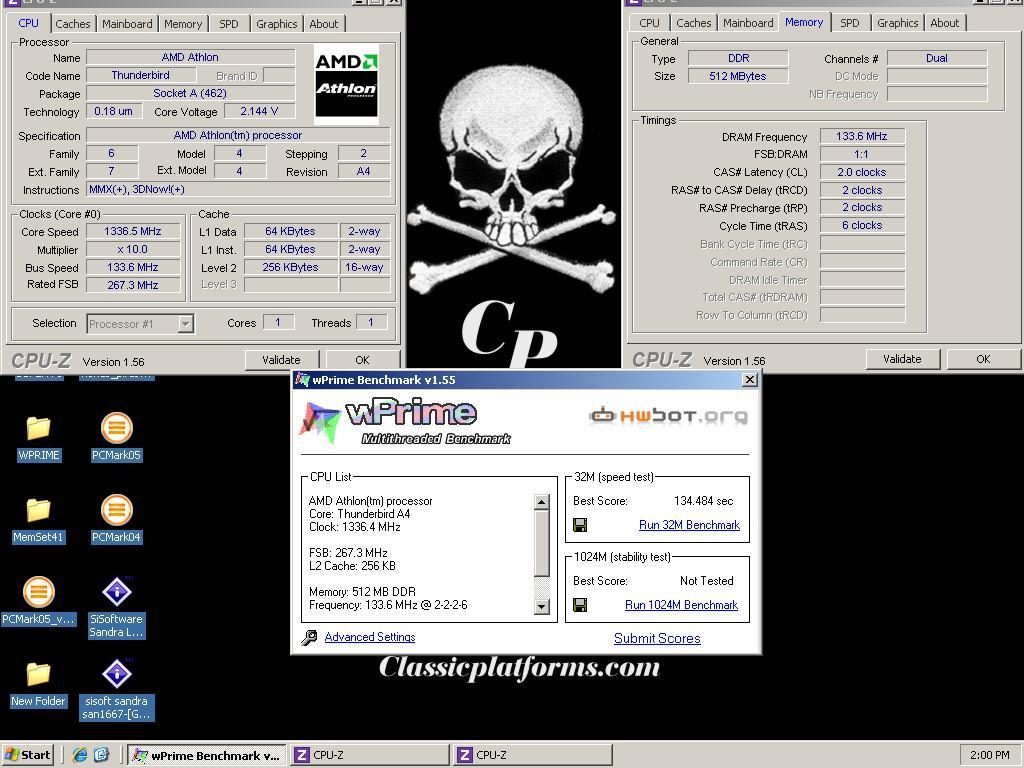Open the PCMark05 desktop shortcut
The height and width of the screenshot is (768, 1024).
(116, 438)
